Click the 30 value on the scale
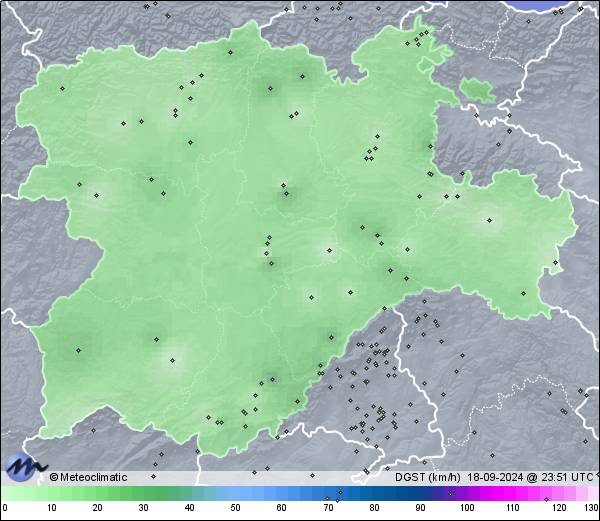Screen dimensions: 600x521 (x=143, y=508)
